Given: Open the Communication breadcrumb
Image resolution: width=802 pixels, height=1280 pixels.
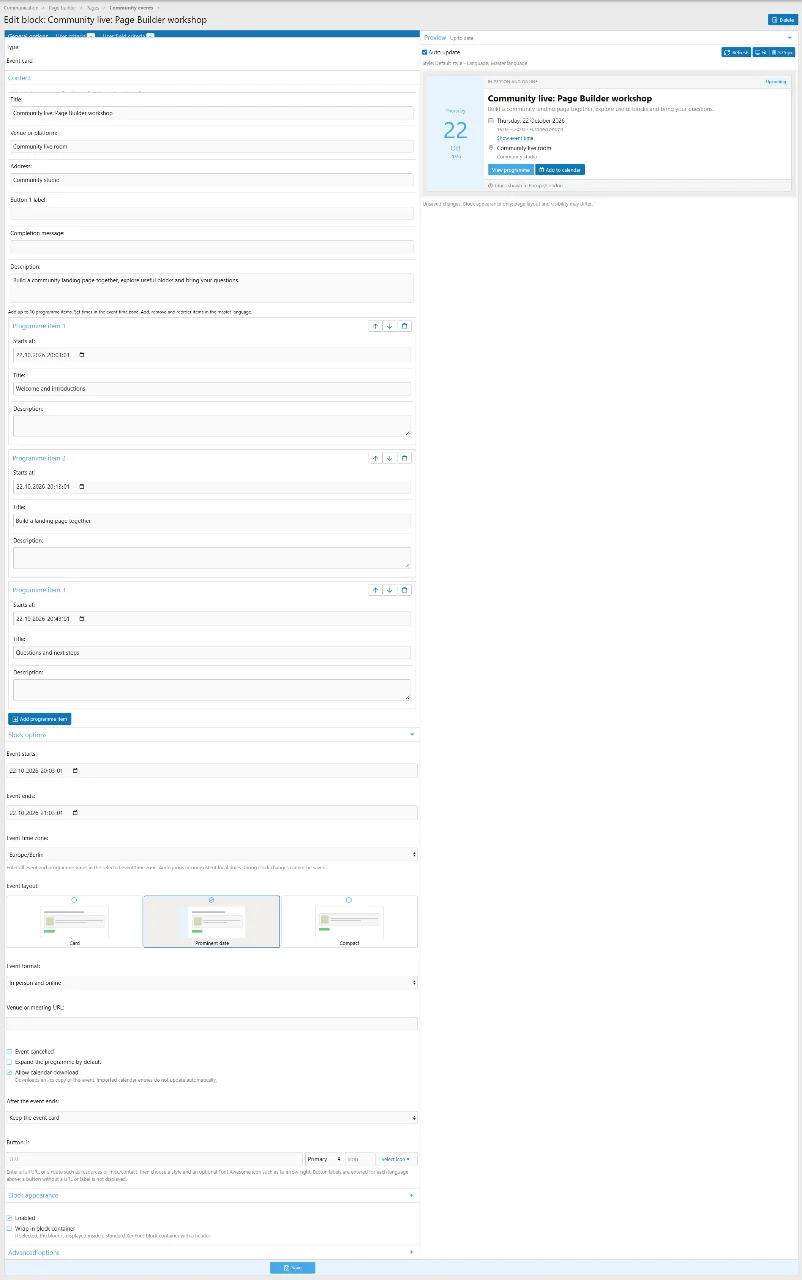Looking at the screenshot, I should click(21, 7).
